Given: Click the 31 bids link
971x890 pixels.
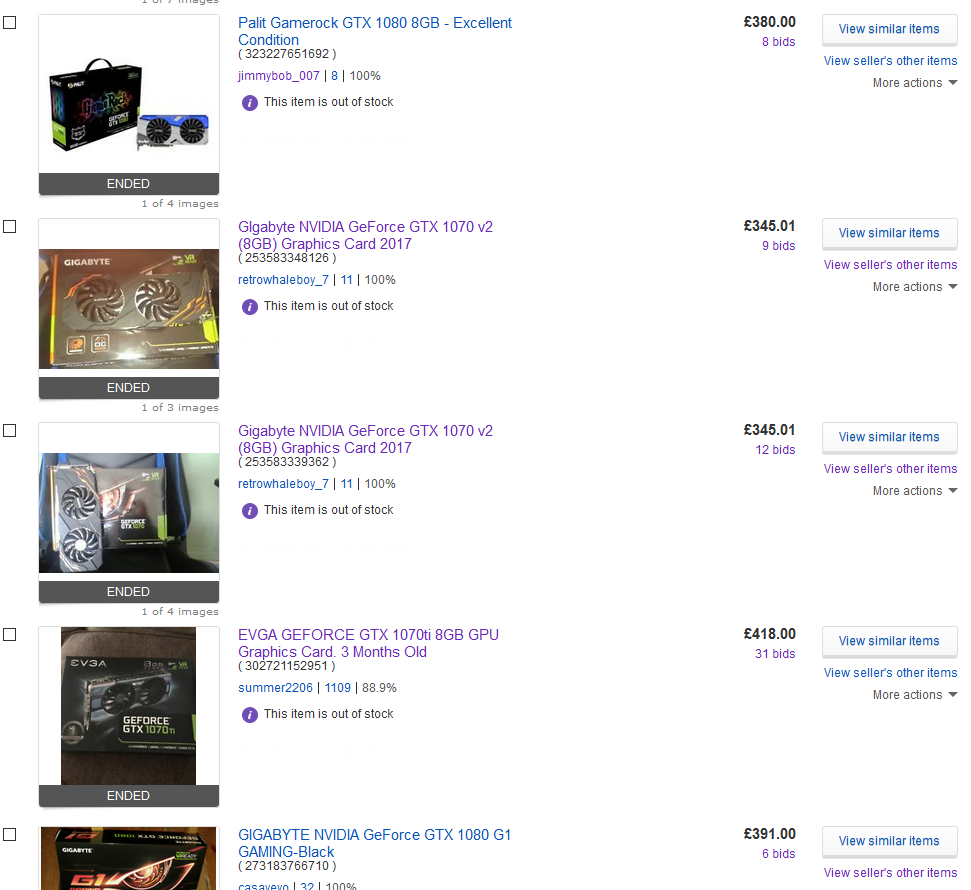Looking at the screenshot, I should 775,654.
